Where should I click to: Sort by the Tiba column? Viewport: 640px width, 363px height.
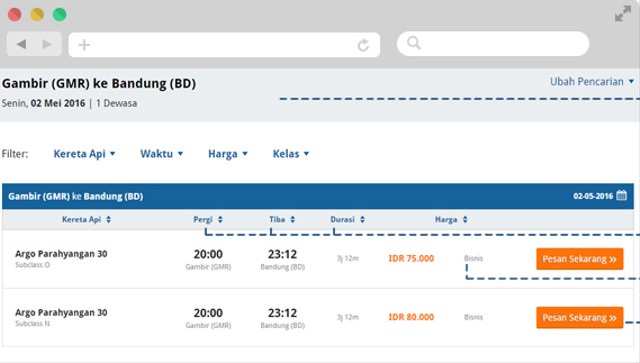coord(282,220)
